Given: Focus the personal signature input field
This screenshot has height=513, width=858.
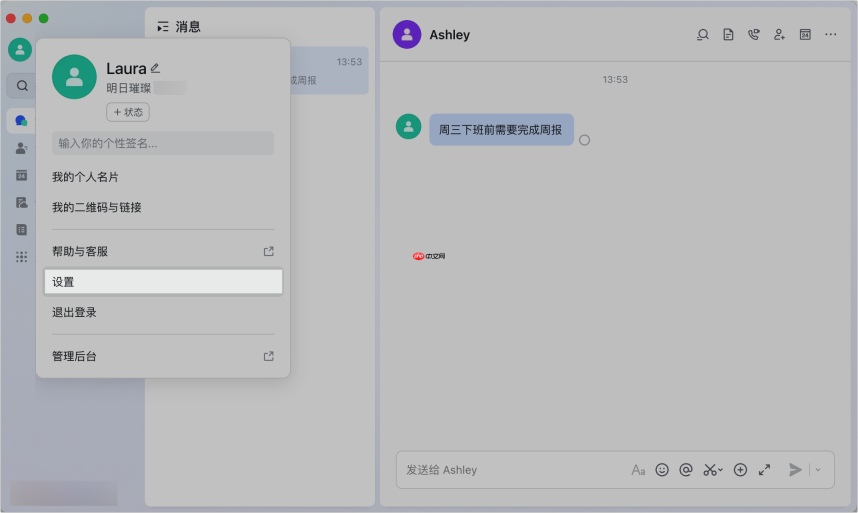Looking at the screenshot, I should coord(163,143).
